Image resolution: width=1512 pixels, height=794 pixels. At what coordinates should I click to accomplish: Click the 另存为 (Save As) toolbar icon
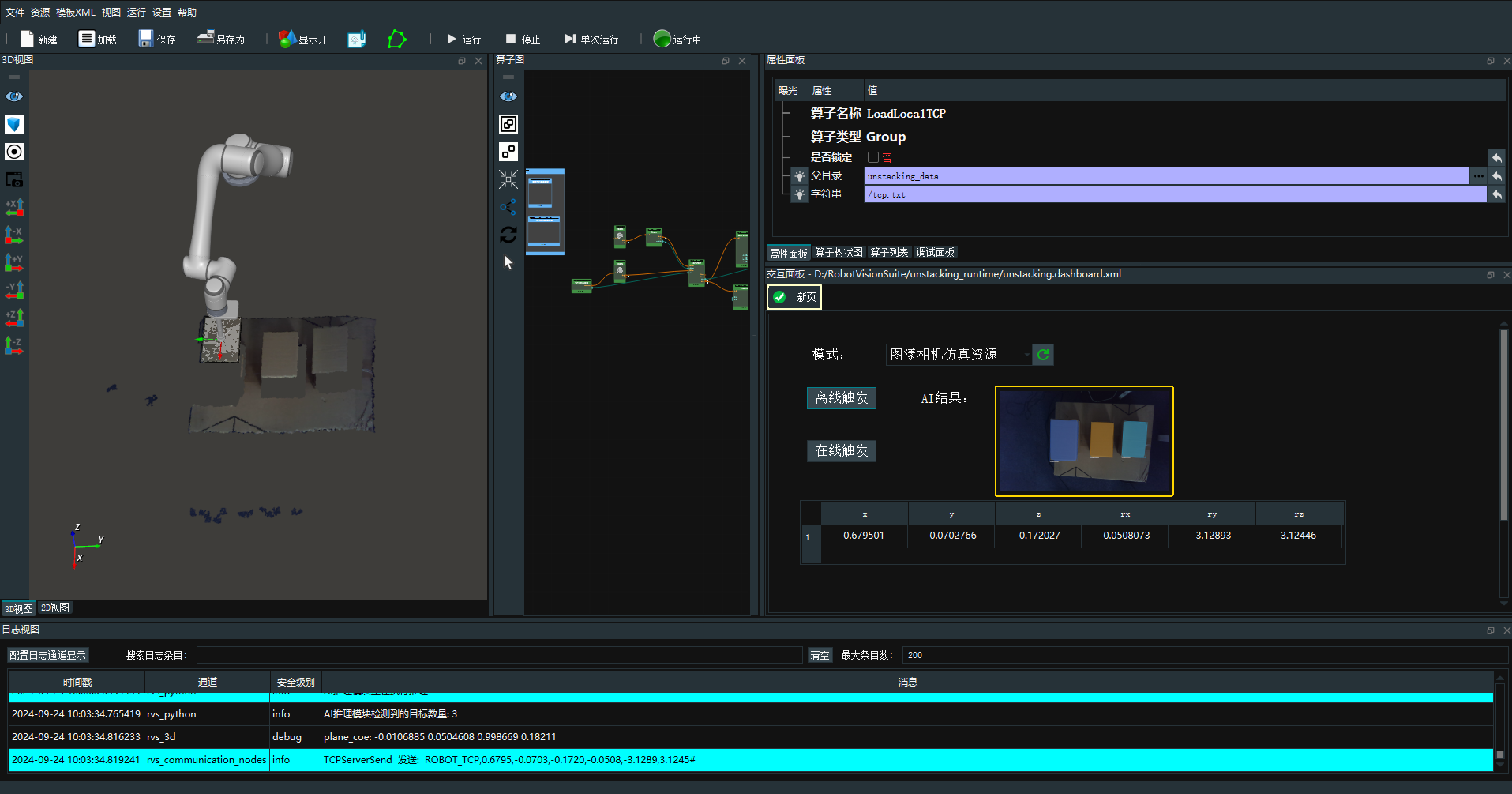(205, 38)
